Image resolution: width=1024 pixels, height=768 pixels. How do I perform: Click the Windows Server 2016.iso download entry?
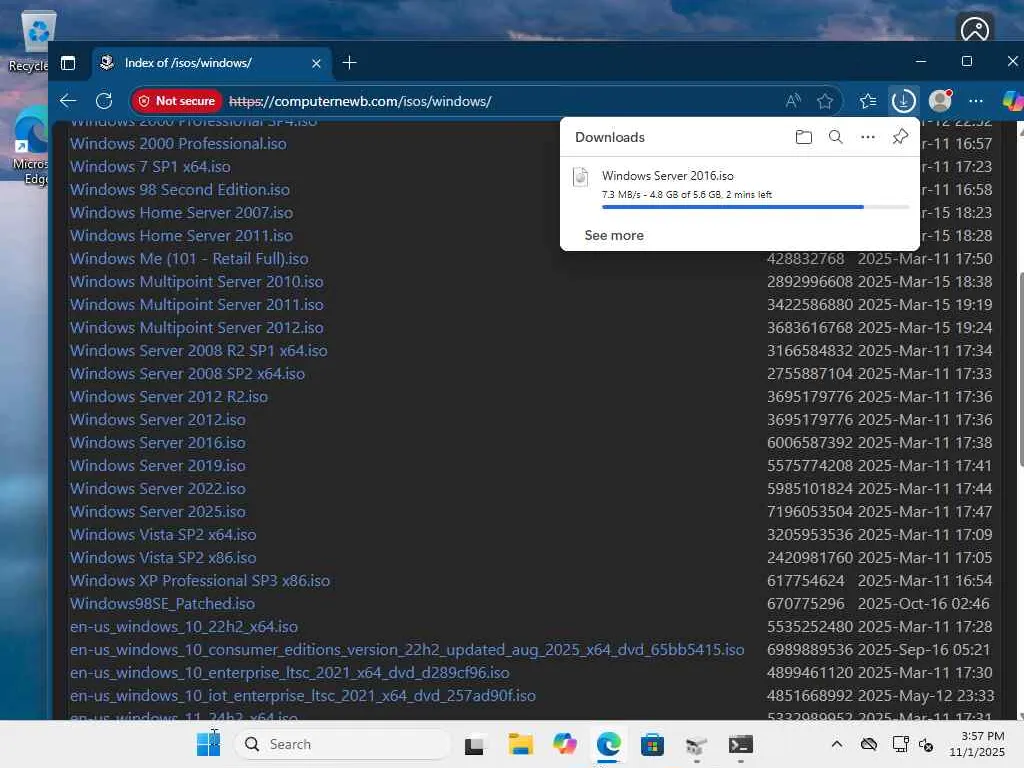(740, 189)
